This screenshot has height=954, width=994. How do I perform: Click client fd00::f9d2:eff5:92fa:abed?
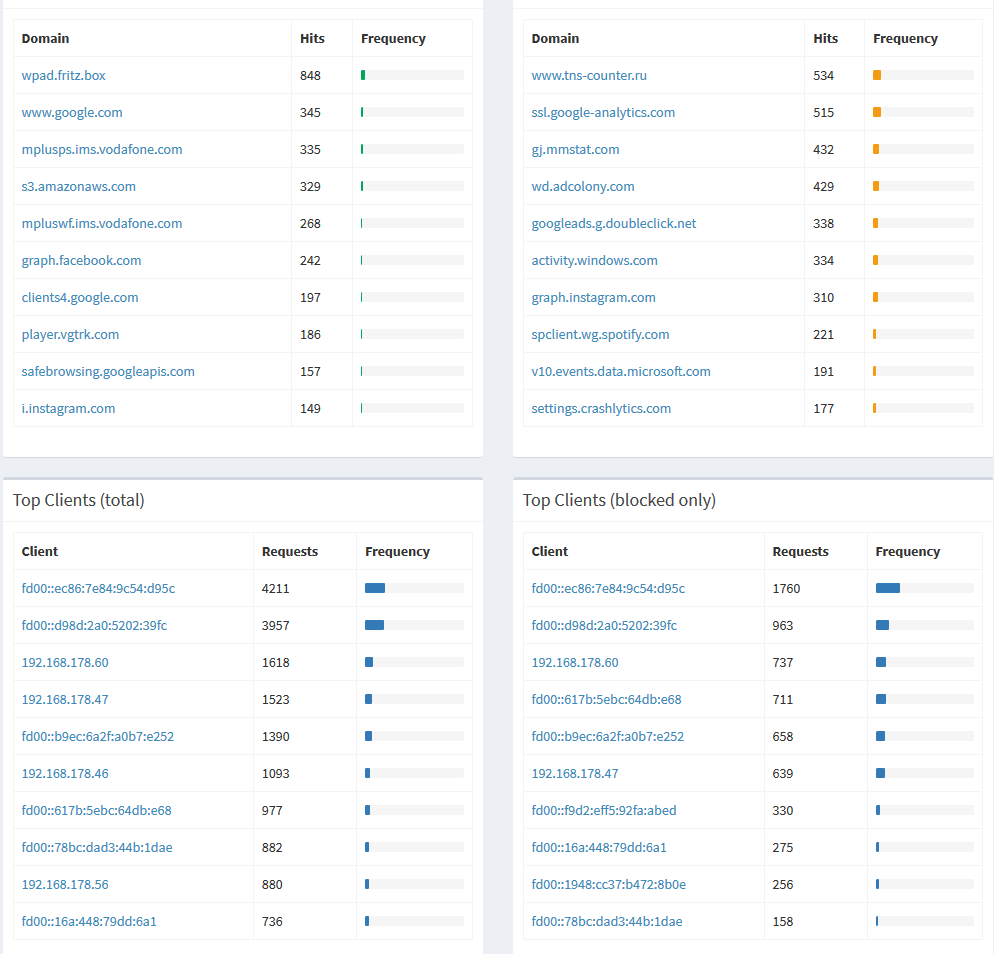[604, 810]
